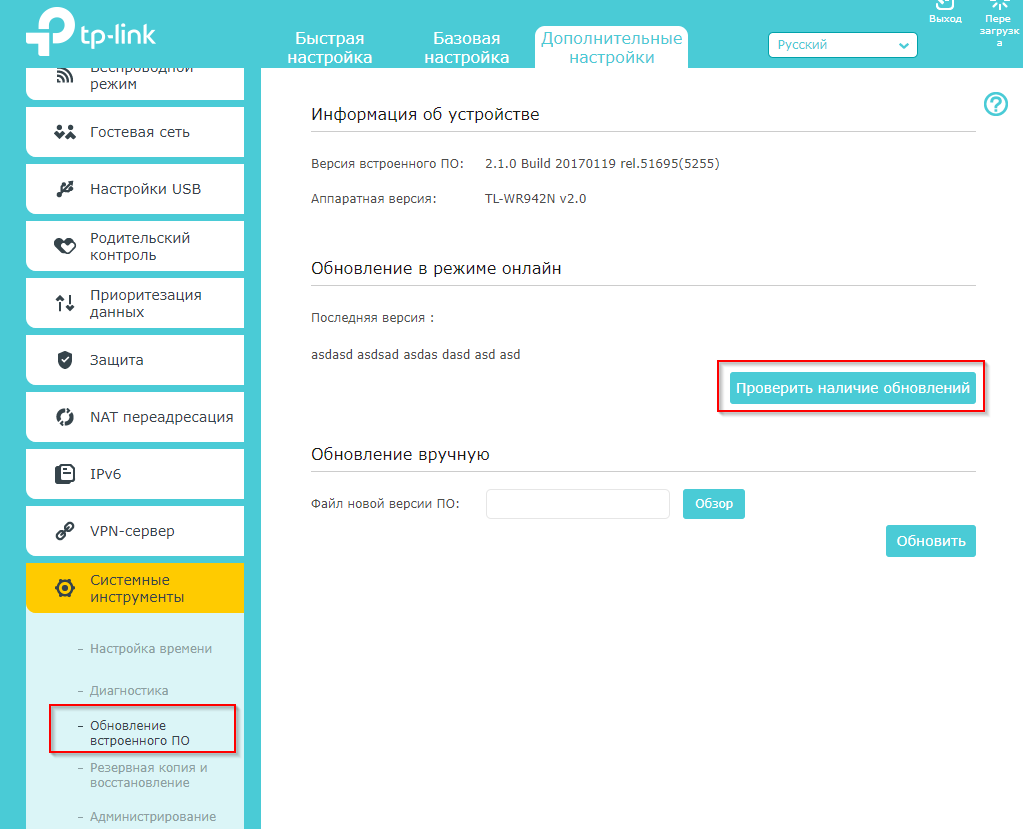This screenshot has width=1023, height=829.
Task: Click the Выход logout icon
Action: 944,6
